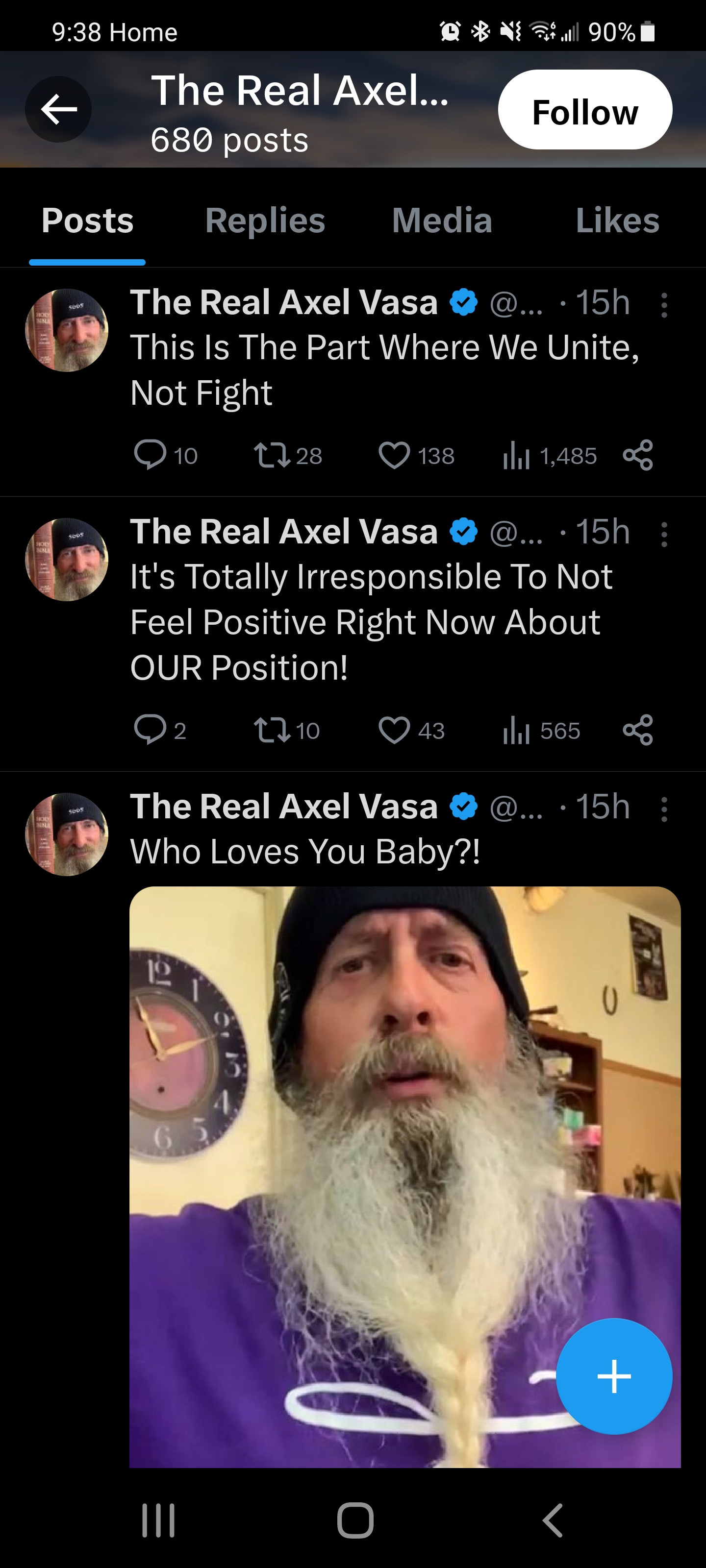Like the "Totally Irresponsible" post

click(394, 730)
